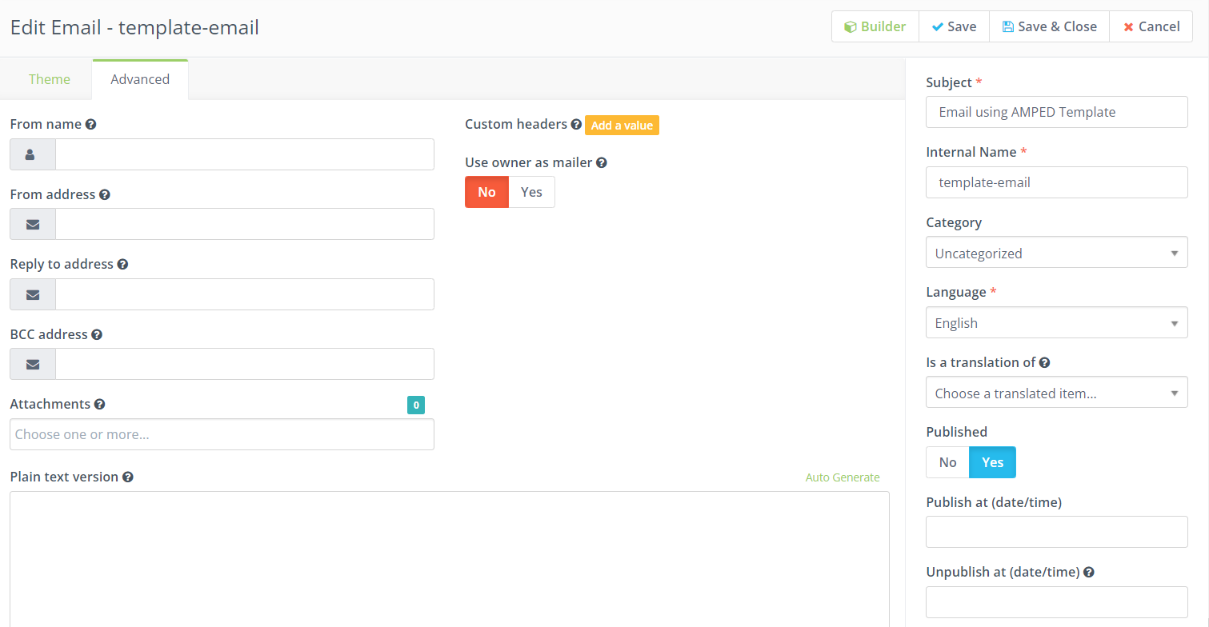Click Add a value for custom headers
Screen dimensions: 1209x627
coord(622,125)
